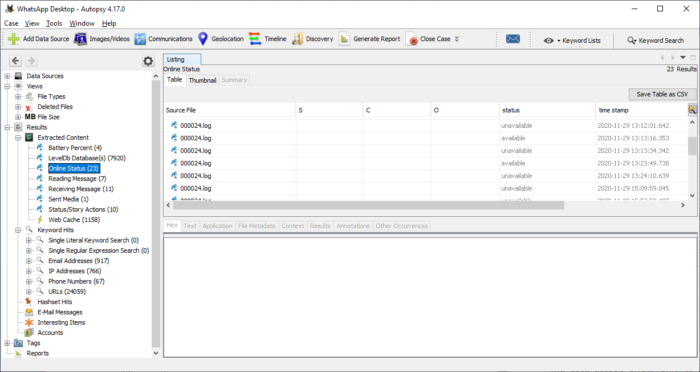Expand the File Size node
The image size is (700, 372).
(18, 117)
